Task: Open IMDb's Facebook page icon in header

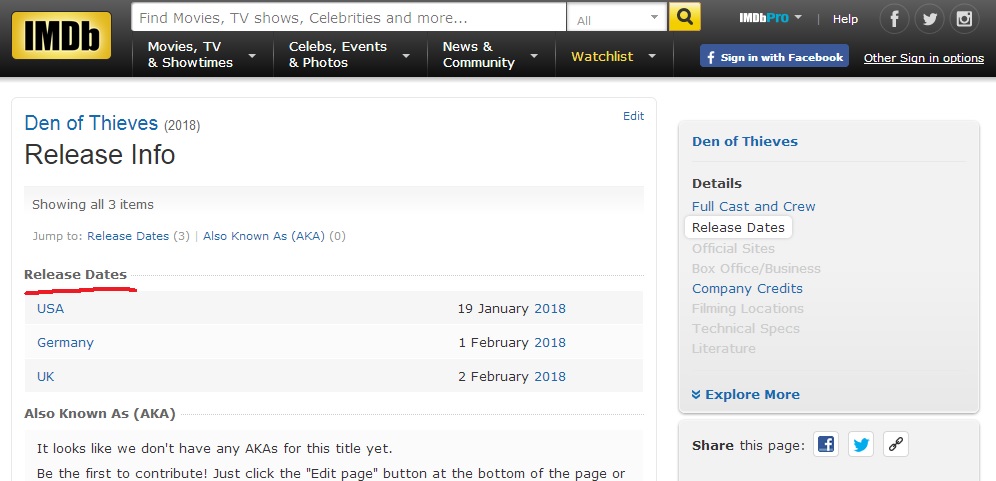Action: (x=895, y=19)
